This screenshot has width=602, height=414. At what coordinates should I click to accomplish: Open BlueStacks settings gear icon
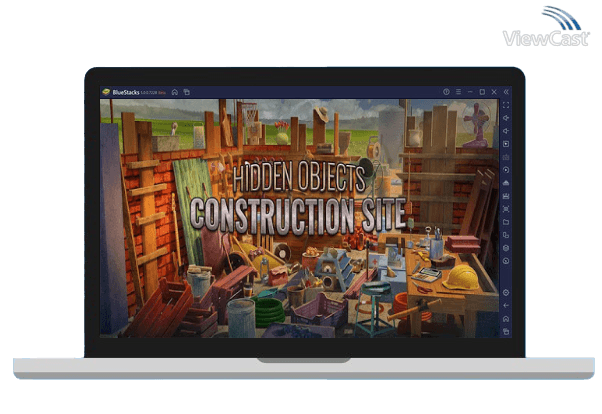coord(506,293)
